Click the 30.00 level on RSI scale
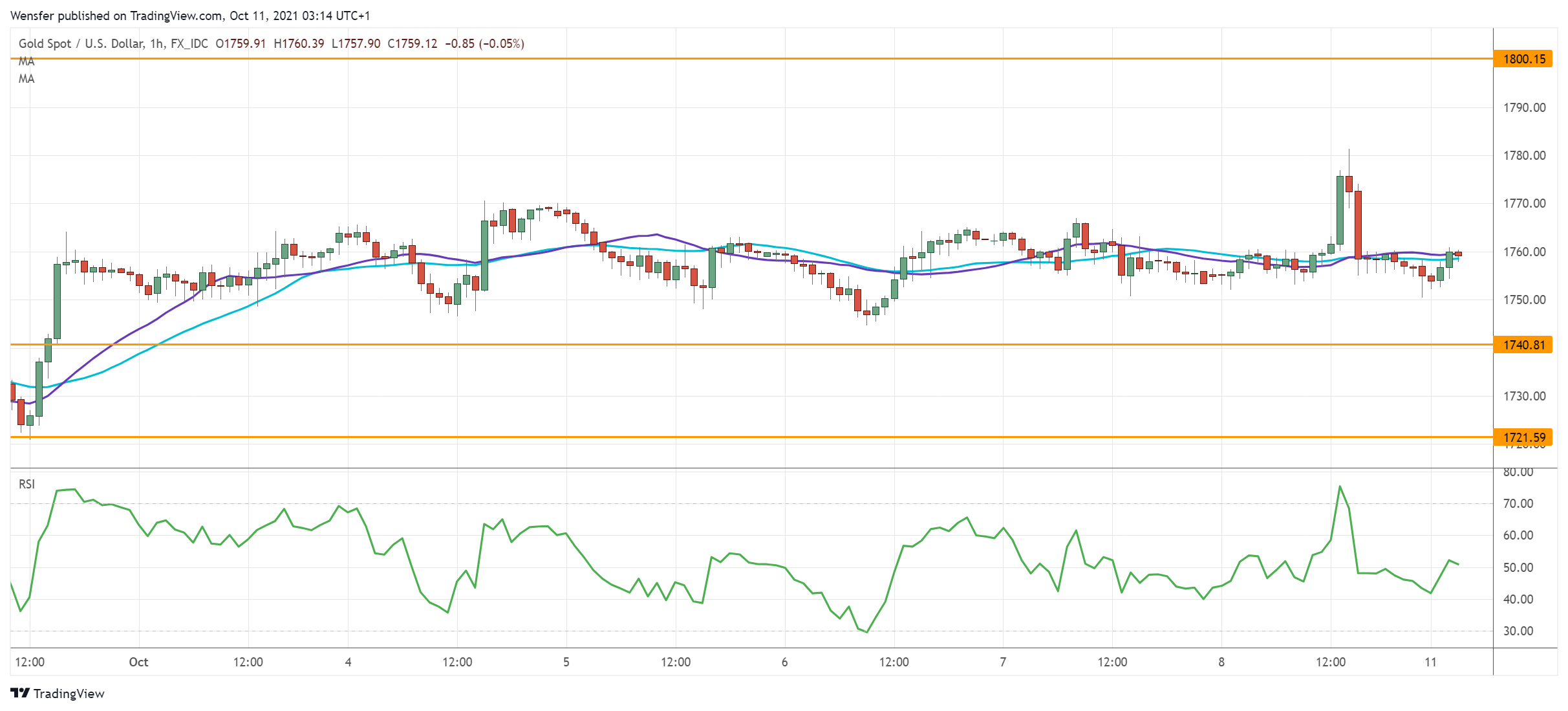Screen dimensions: 1568x711 1518,631
